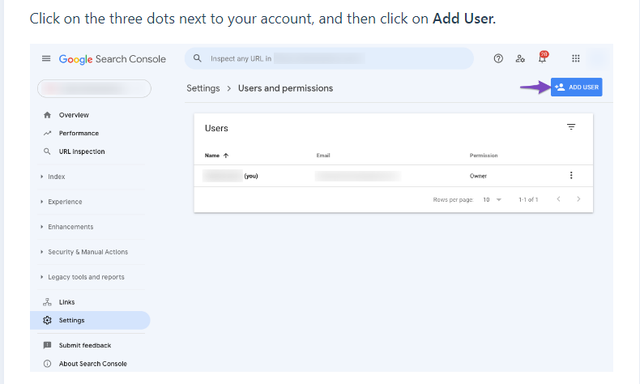
Task: Open the Users table filter icon
Action: click(571, 127)
